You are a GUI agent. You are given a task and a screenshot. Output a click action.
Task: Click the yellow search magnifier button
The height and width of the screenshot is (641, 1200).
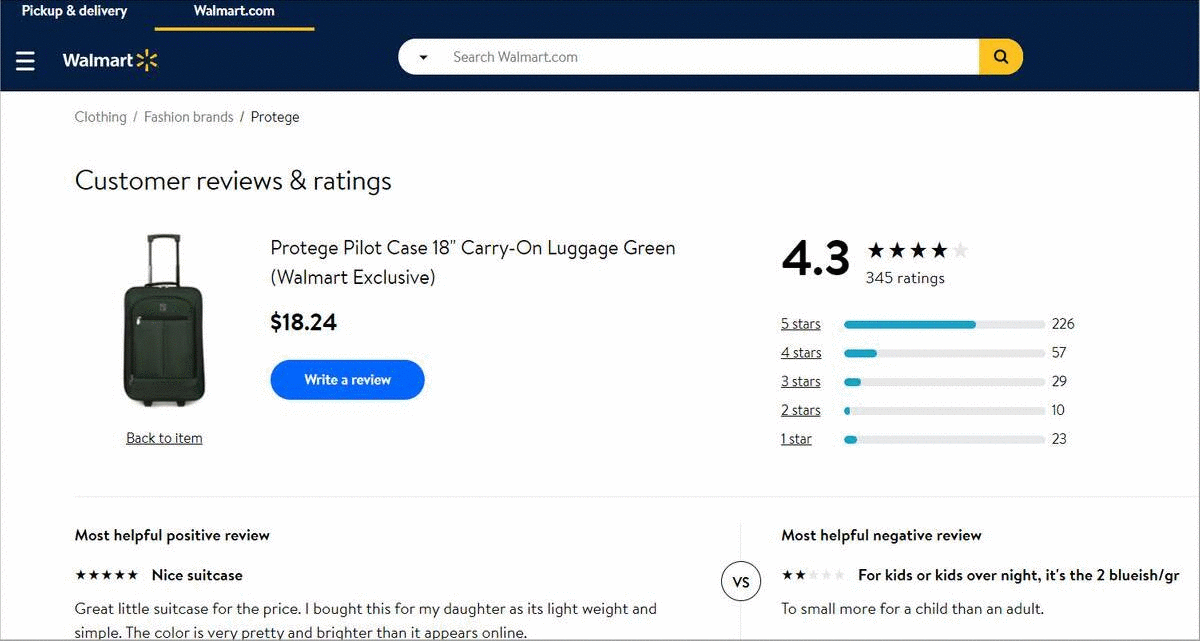(x=1001, y=57)
